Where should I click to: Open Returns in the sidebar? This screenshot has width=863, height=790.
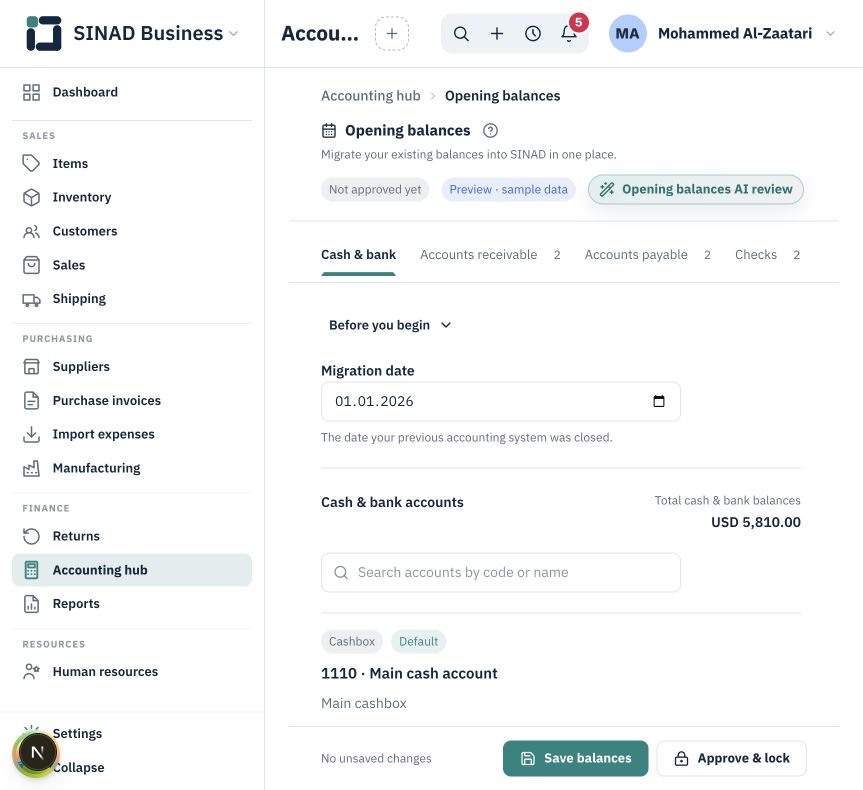[132, 536]
